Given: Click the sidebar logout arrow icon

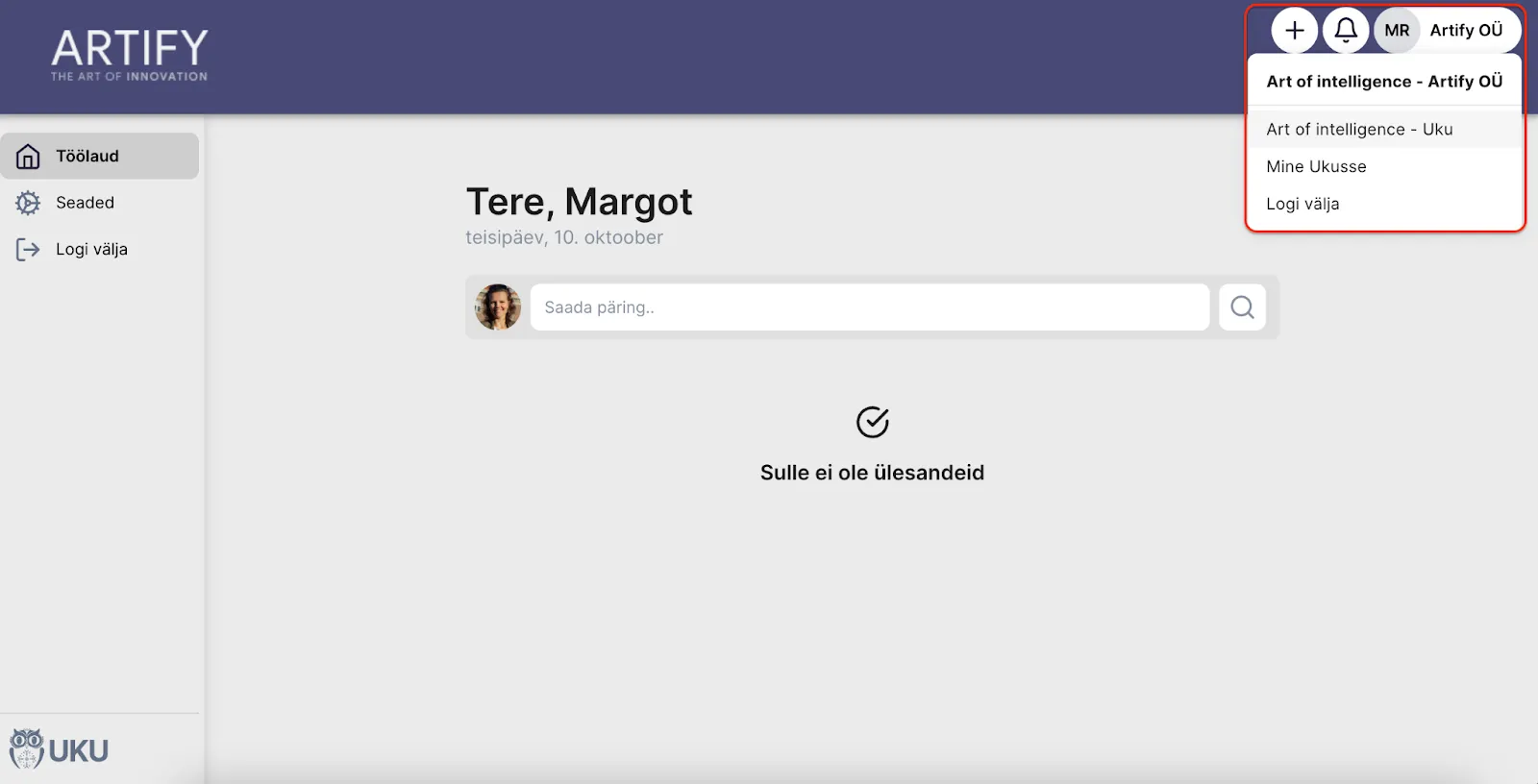Looking at the screenshot, I should tap(28, 250).
